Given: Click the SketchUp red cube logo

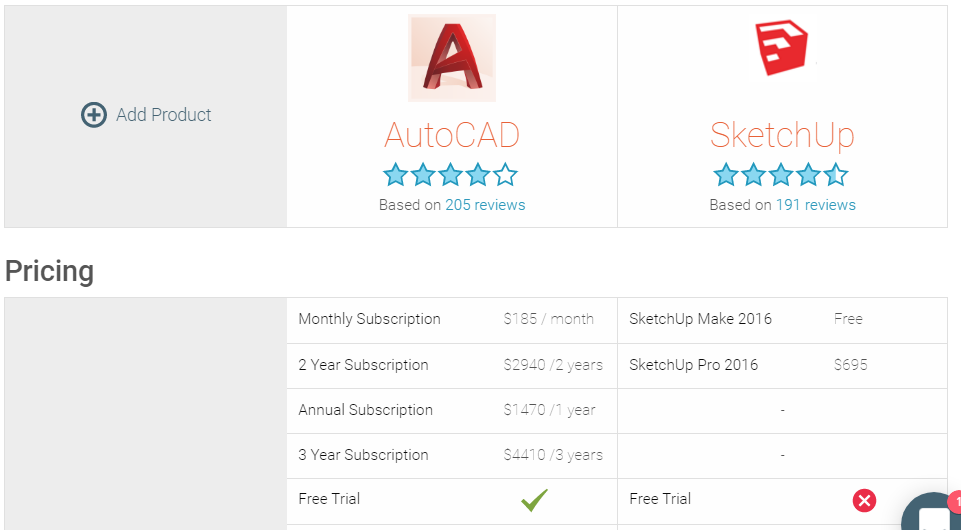Looking at the screenshot, I should tap(781, 48).
